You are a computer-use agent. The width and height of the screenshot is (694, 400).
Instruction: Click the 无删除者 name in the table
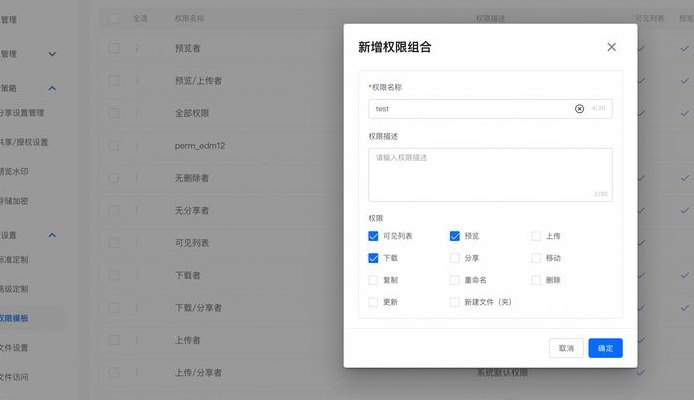[x=192, y=178]
